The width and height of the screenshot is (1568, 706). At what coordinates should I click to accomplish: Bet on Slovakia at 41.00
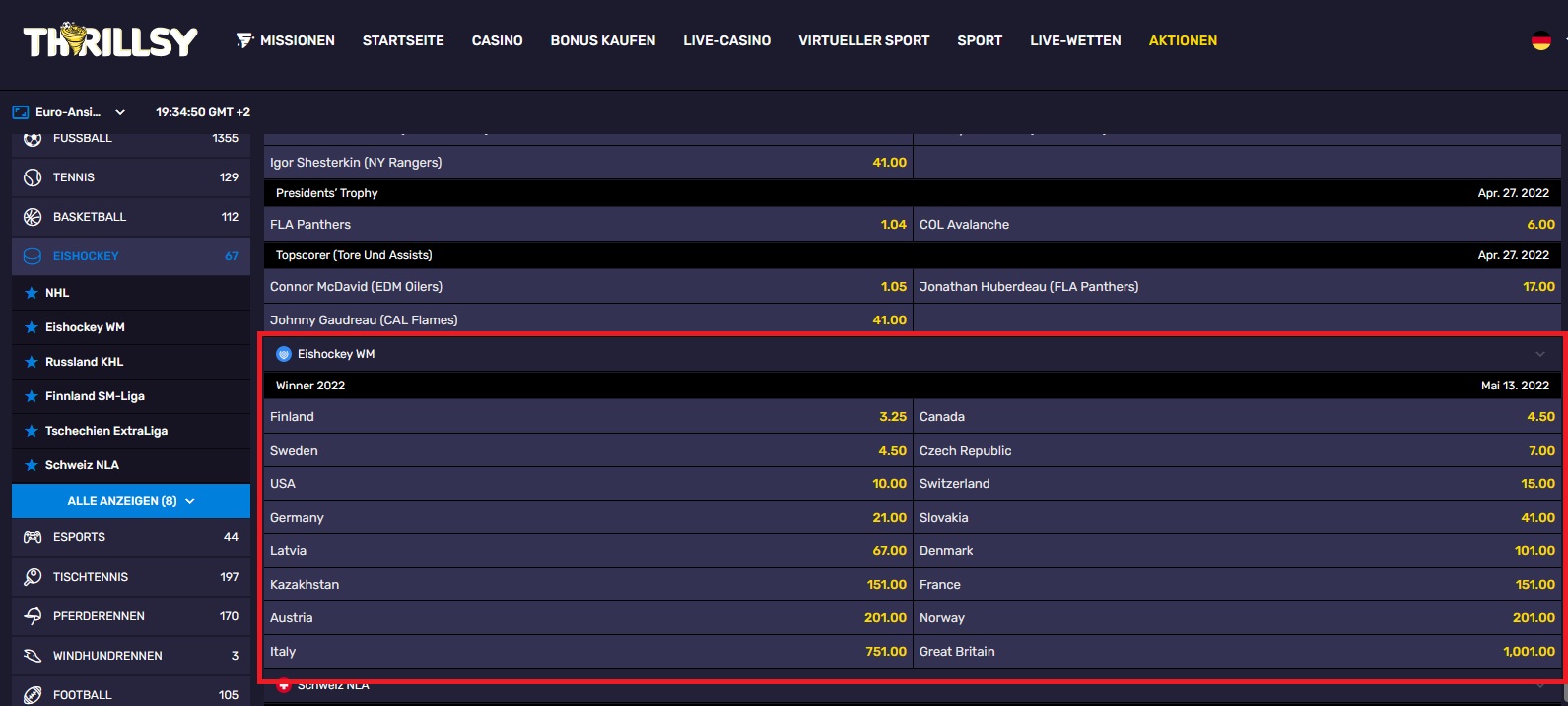click(1237, 518)
